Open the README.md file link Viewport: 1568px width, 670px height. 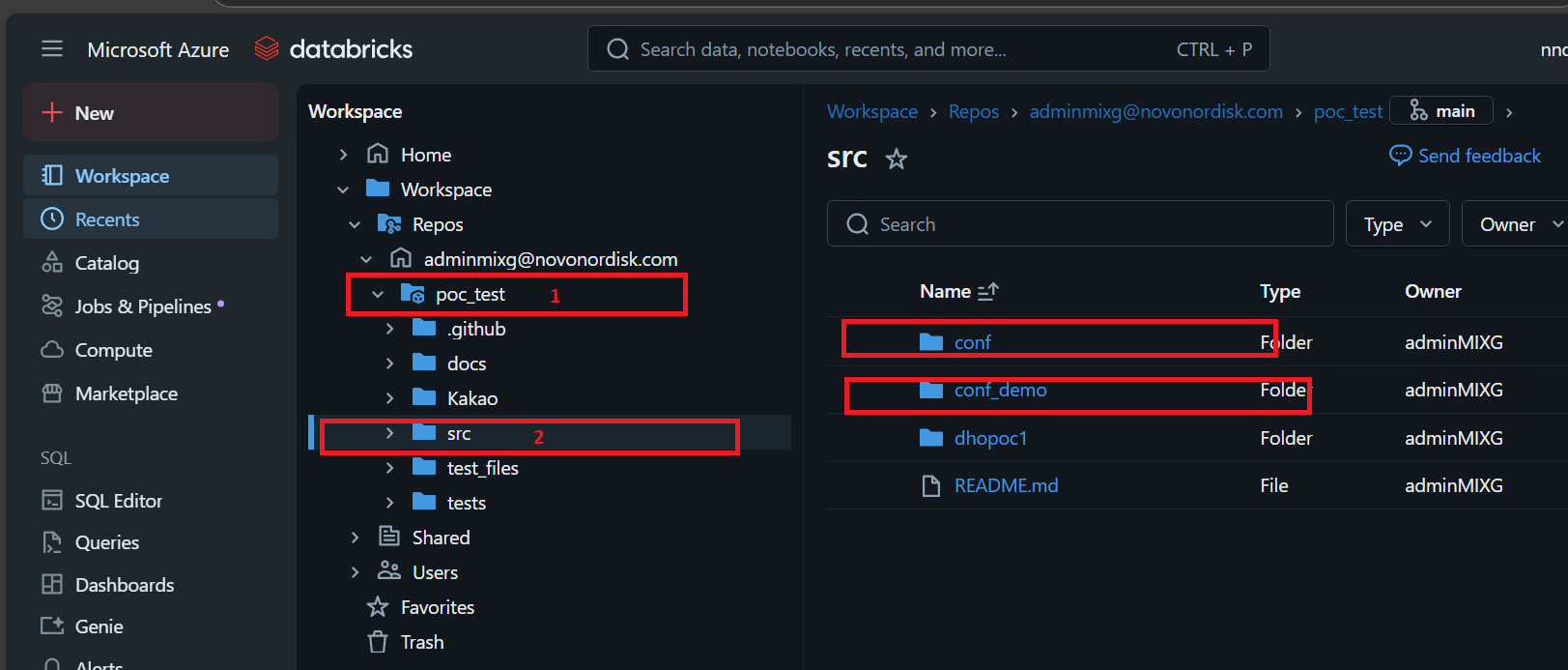pyautogui.click(x=1007, y=485)
